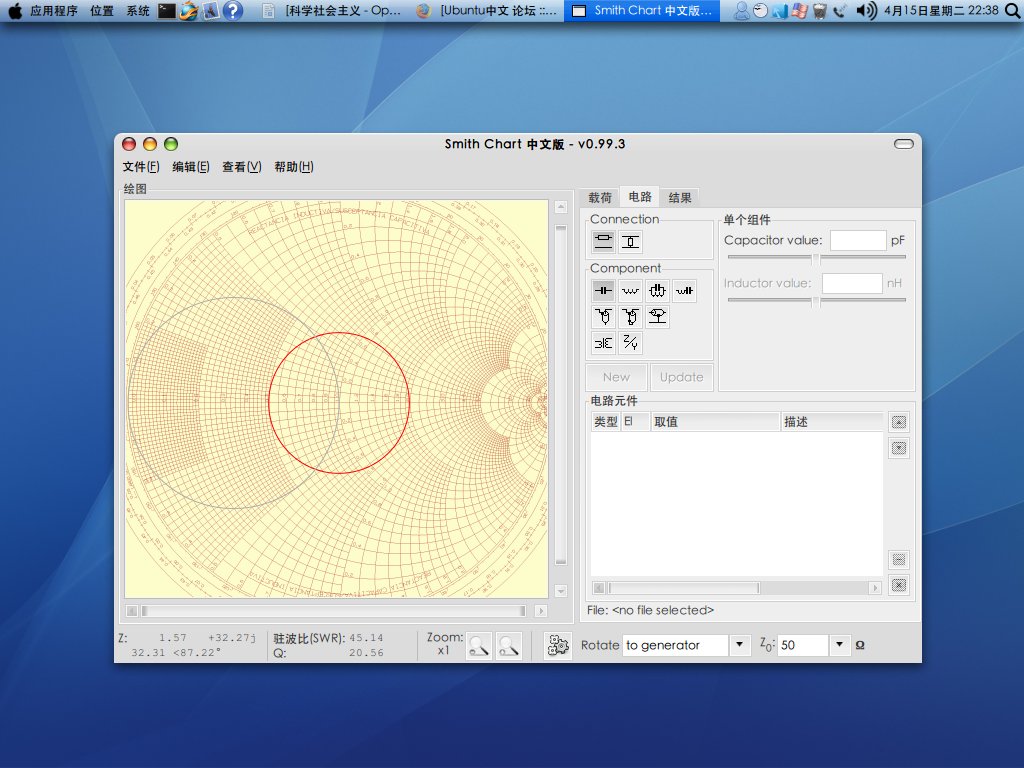The width and height of the screenshot is (1024, 768).
Task: Click the 'to generator' combo box field
Action: (x=676, y=645)
